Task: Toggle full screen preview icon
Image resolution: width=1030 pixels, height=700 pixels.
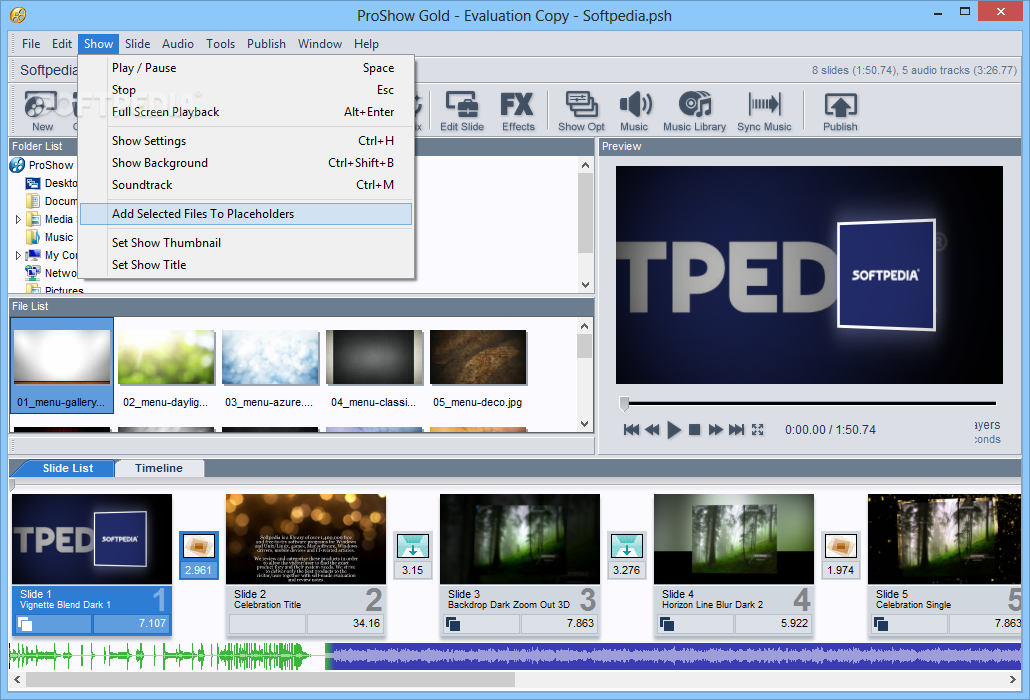Action: 757,429
